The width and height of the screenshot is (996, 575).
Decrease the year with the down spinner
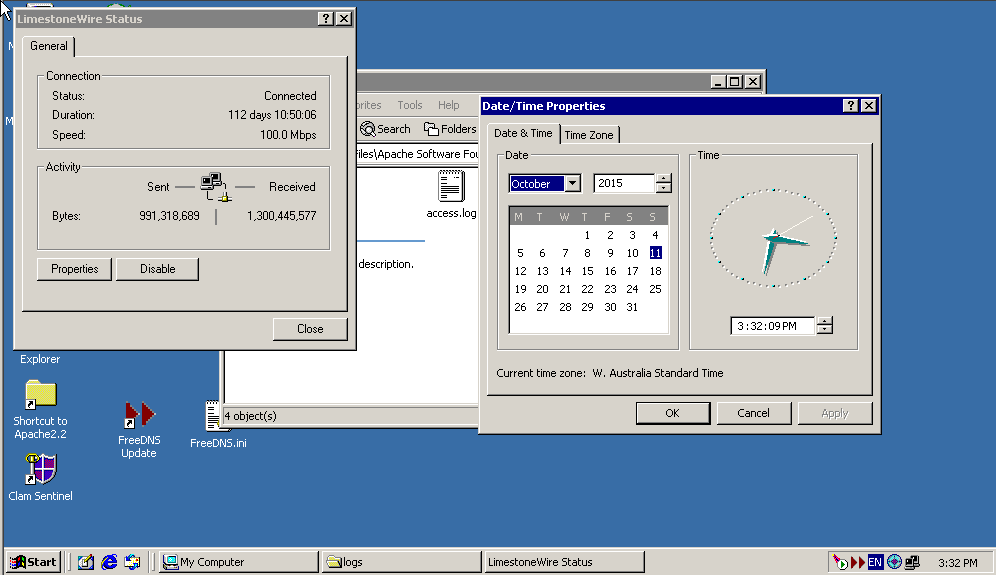point(663,188)
